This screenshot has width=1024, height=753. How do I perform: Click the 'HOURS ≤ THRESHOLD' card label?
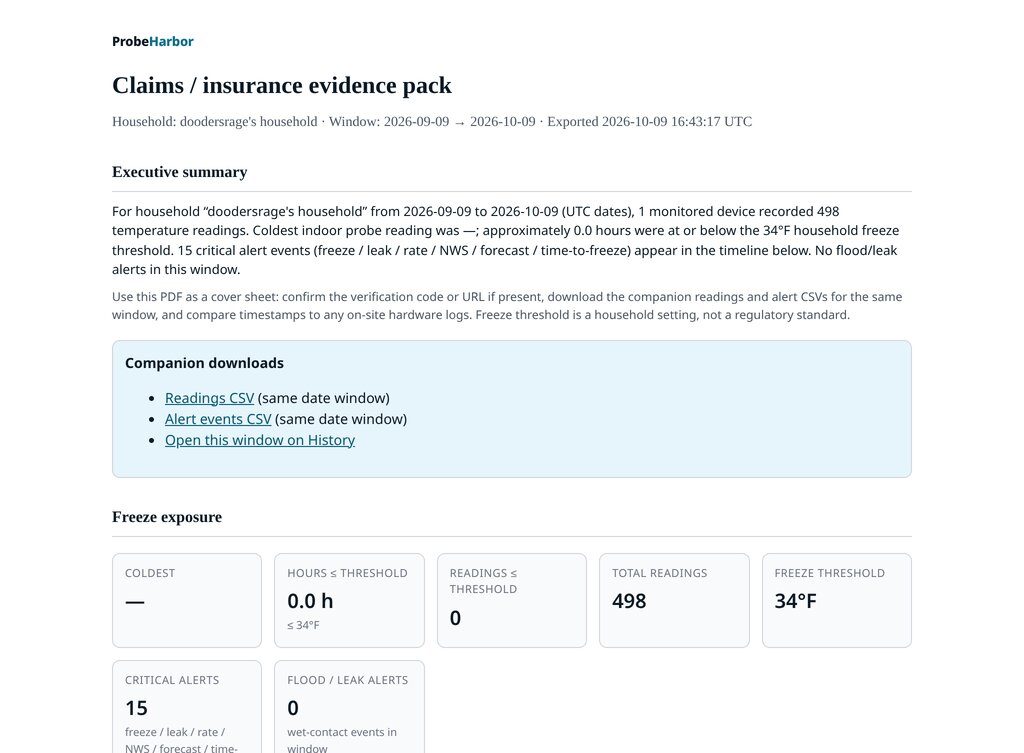pyautogui.click(x=347, y=573)
